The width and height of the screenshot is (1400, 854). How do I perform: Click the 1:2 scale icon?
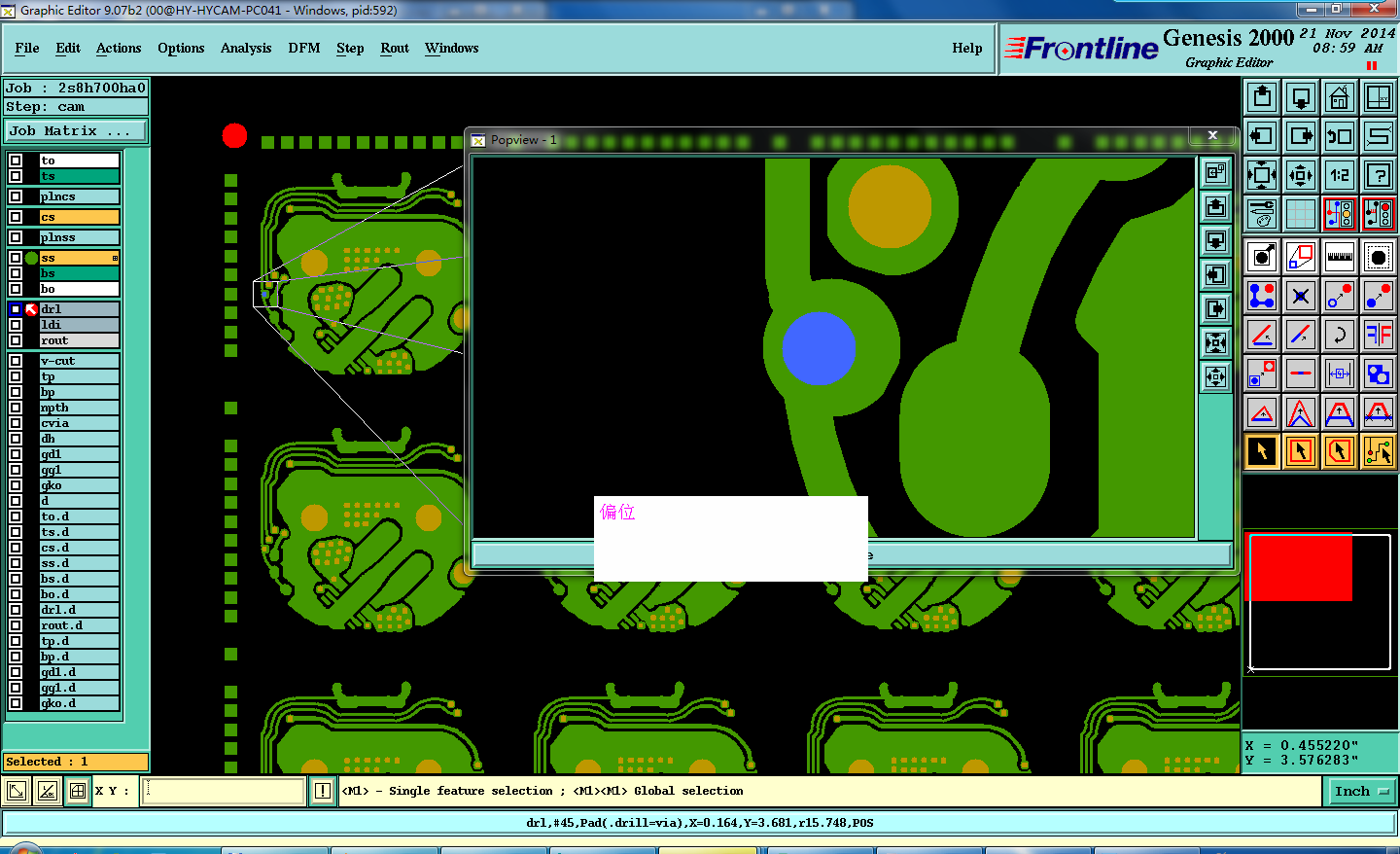[x=1340, y=175]
